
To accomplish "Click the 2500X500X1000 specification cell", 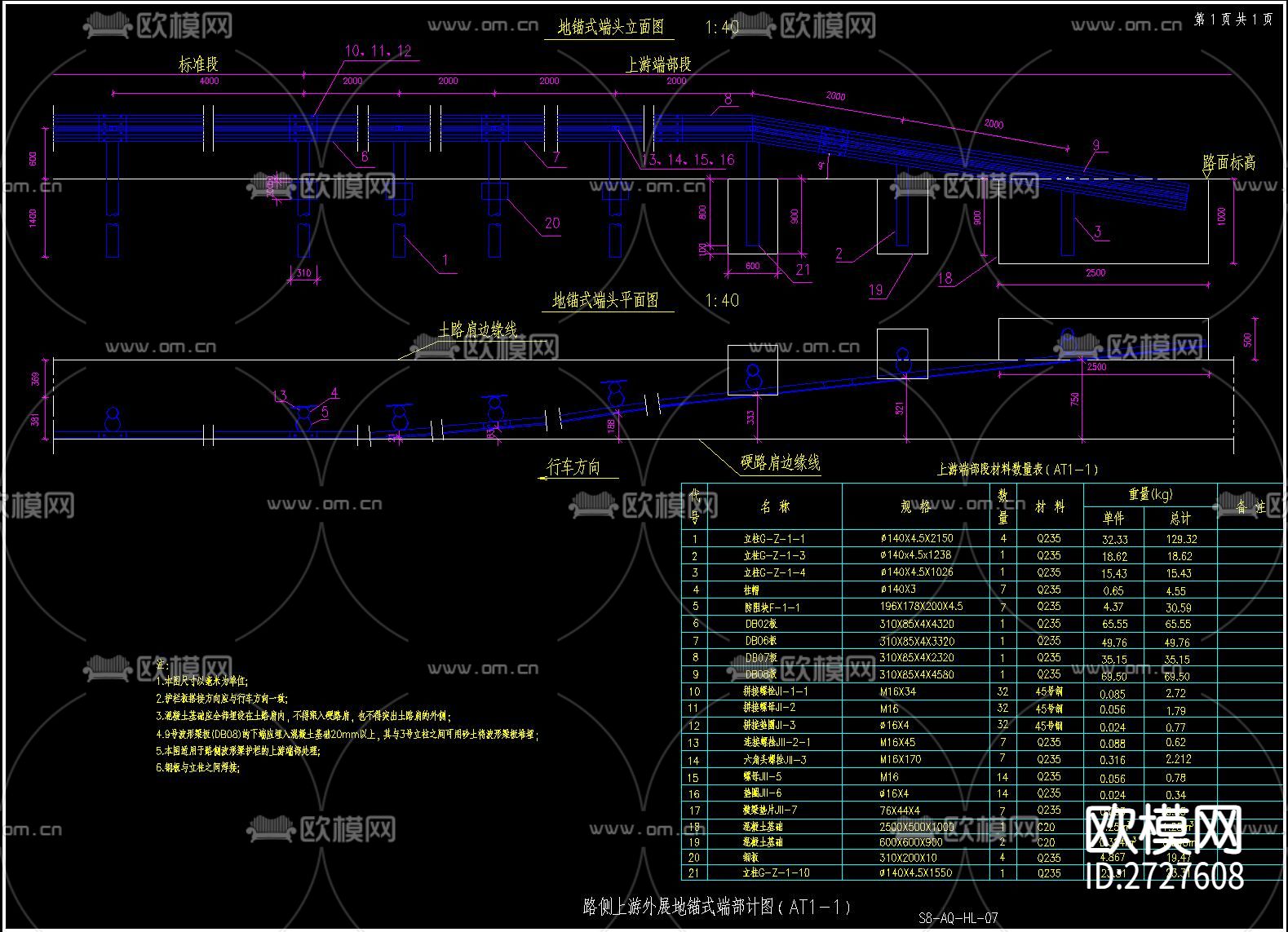I will (916, 827).
